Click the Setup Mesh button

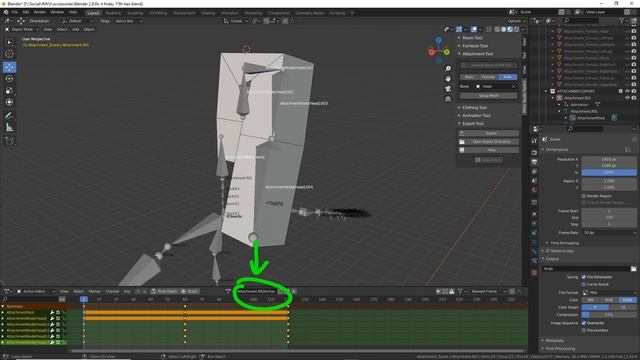[489, 96]
